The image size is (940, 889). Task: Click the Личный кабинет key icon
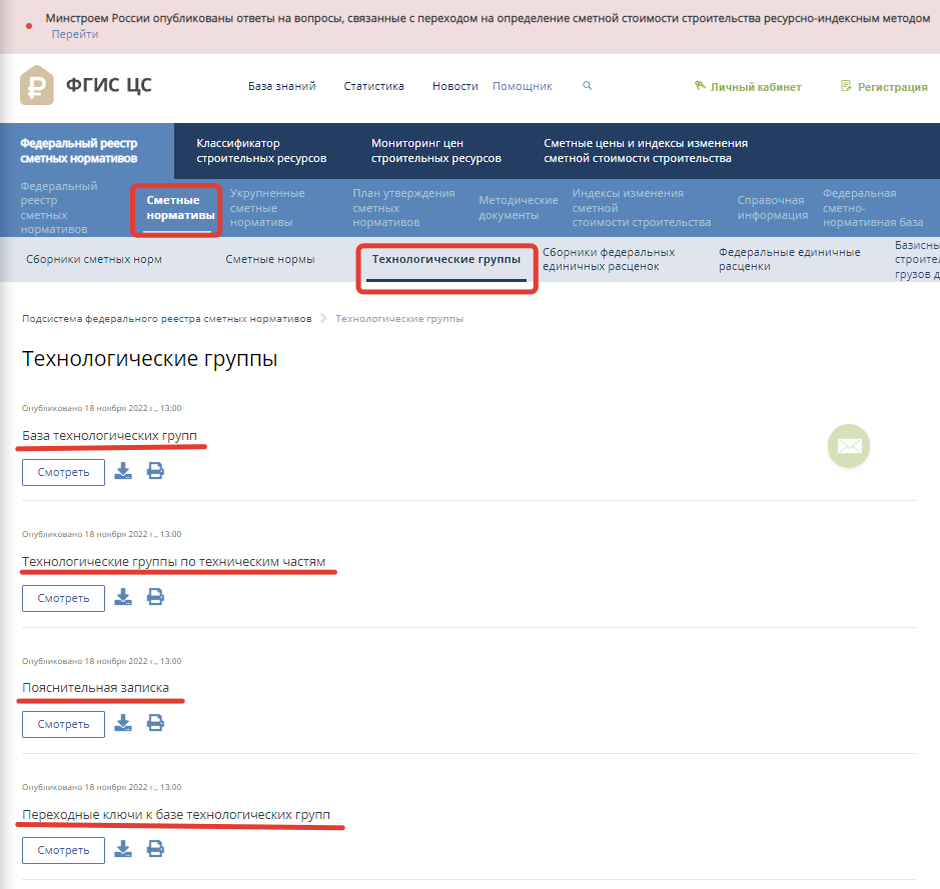pyautogui.click(x=700, y=86)
